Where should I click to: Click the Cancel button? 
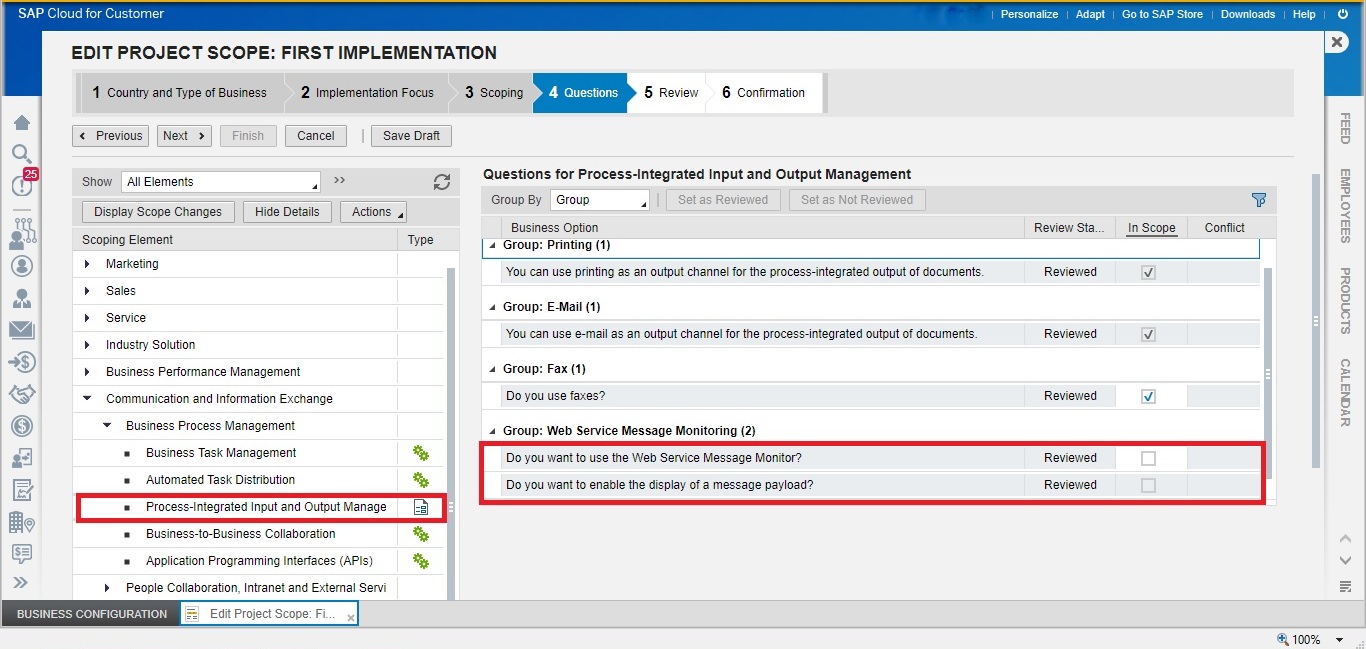[x=316, y=136]
